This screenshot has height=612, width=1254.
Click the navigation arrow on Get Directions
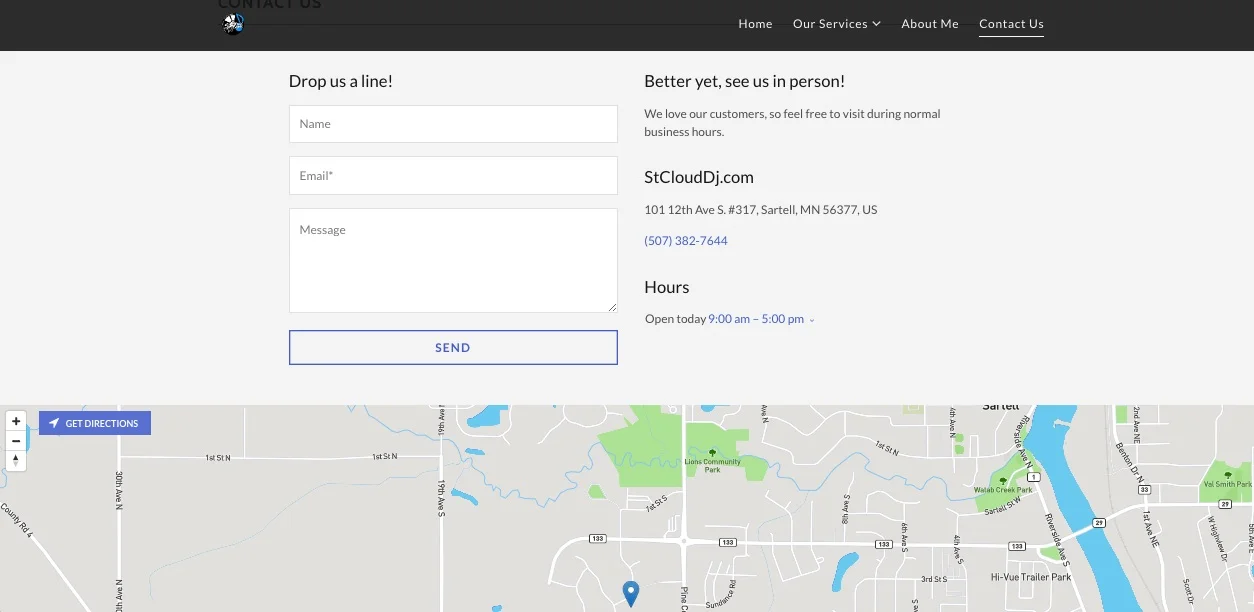(54, 422)
